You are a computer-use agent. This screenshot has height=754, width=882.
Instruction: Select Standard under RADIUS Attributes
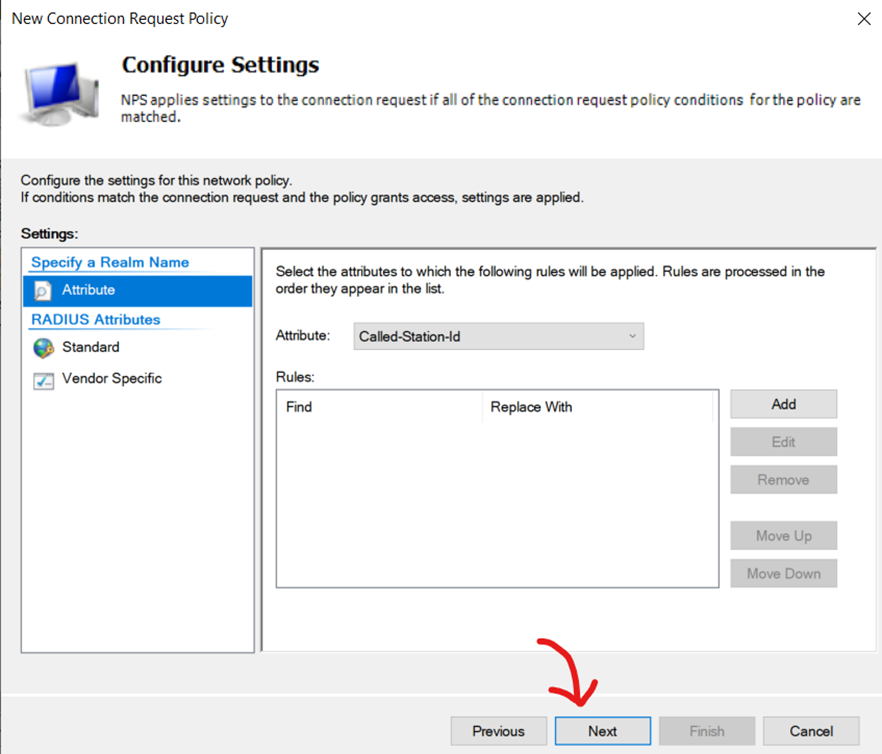click(x=91, y=347)
